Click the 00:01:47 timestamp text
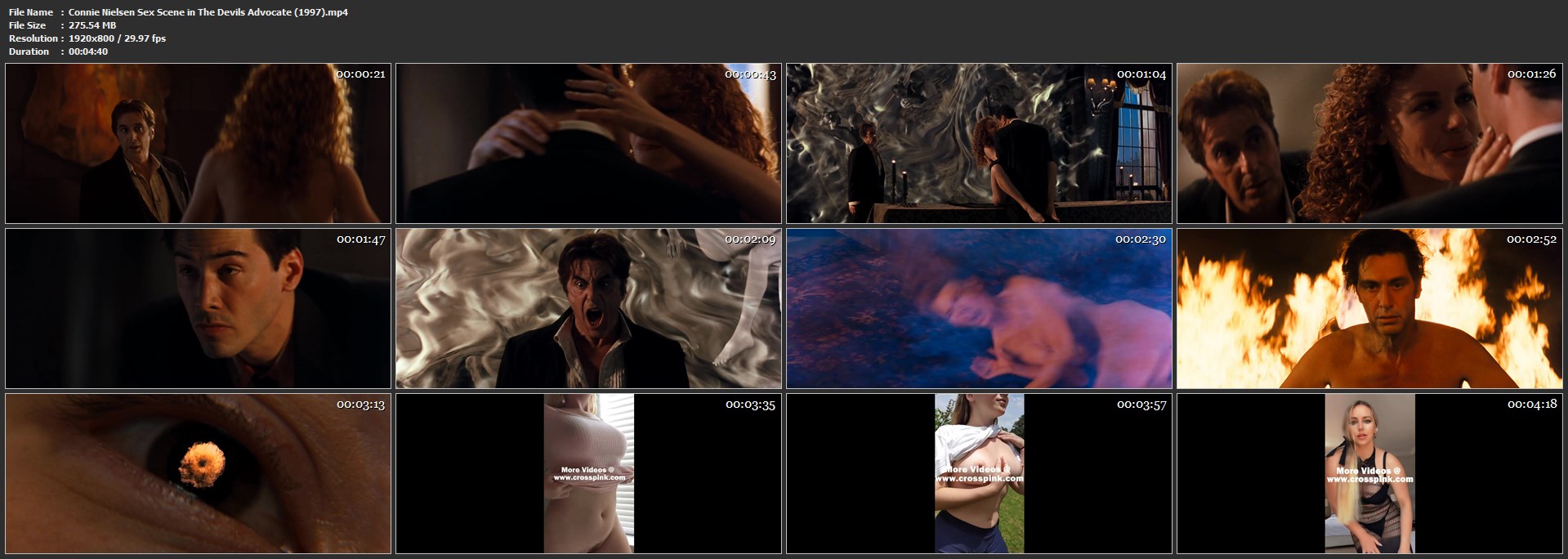Image resolution: width=1568 pixels, height=559 pixels. 360,239
